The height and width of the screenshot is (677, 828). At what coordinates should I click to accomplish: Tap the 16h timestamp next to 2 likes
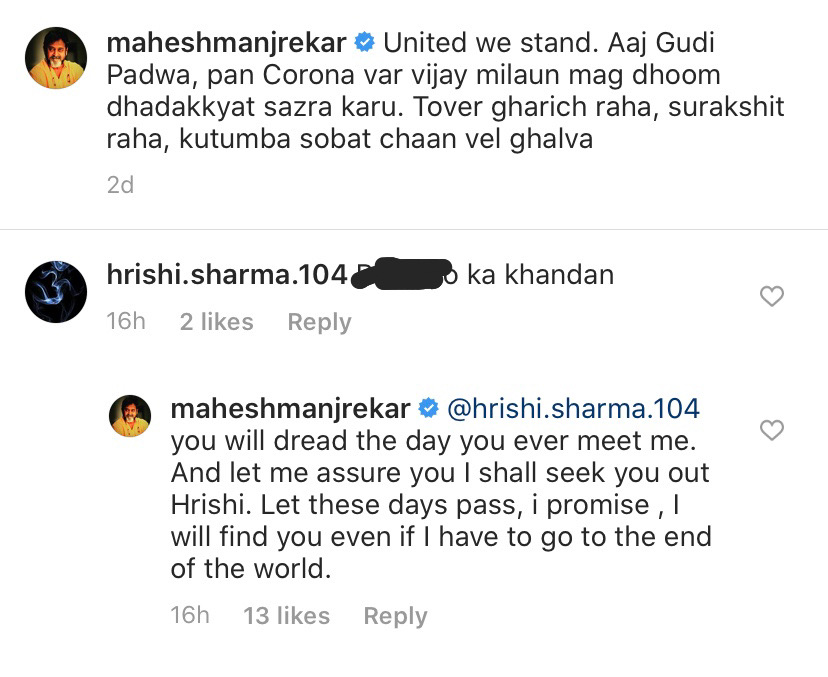[x=126, y=322]
